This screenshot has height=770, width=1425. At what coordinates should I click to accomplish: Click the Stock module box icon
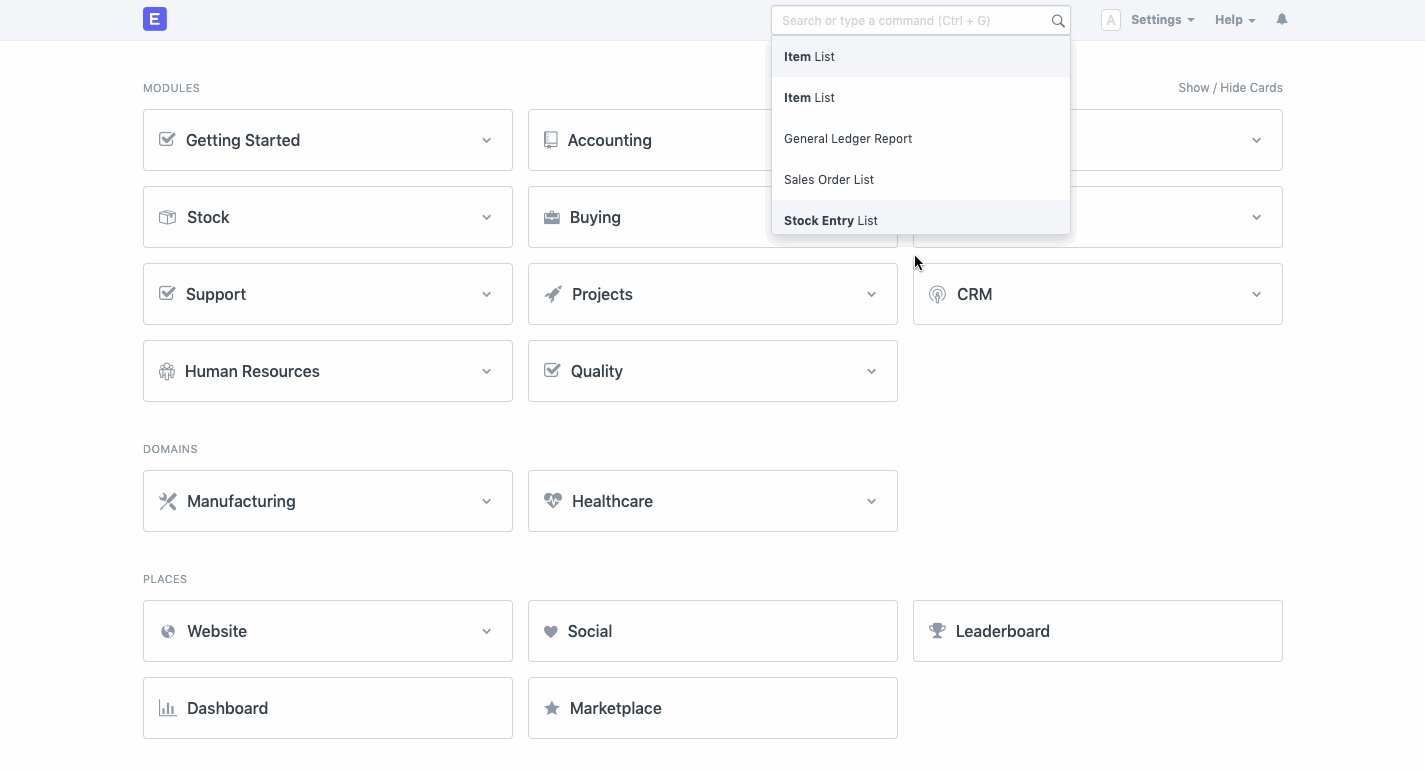point(167,217)
